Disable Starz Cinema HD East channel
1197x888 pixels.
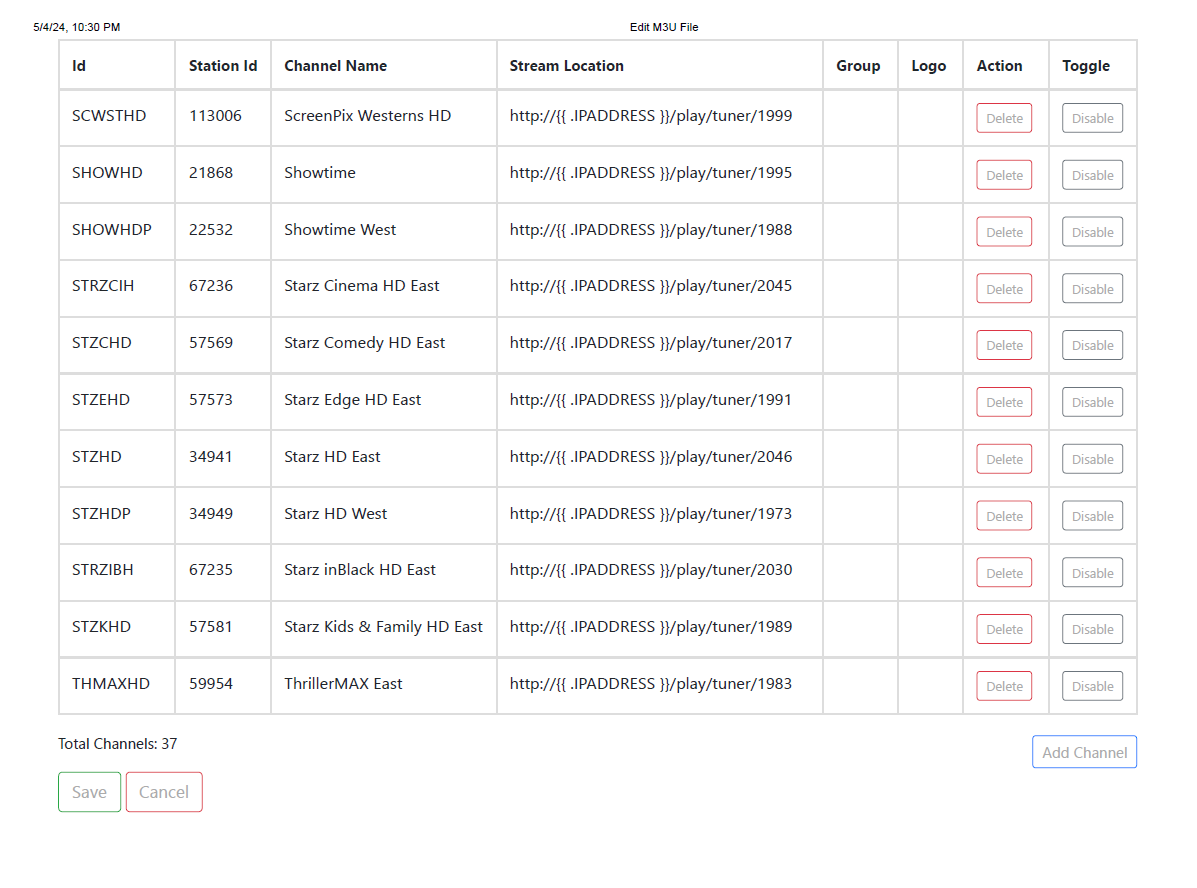[1092, 289]
